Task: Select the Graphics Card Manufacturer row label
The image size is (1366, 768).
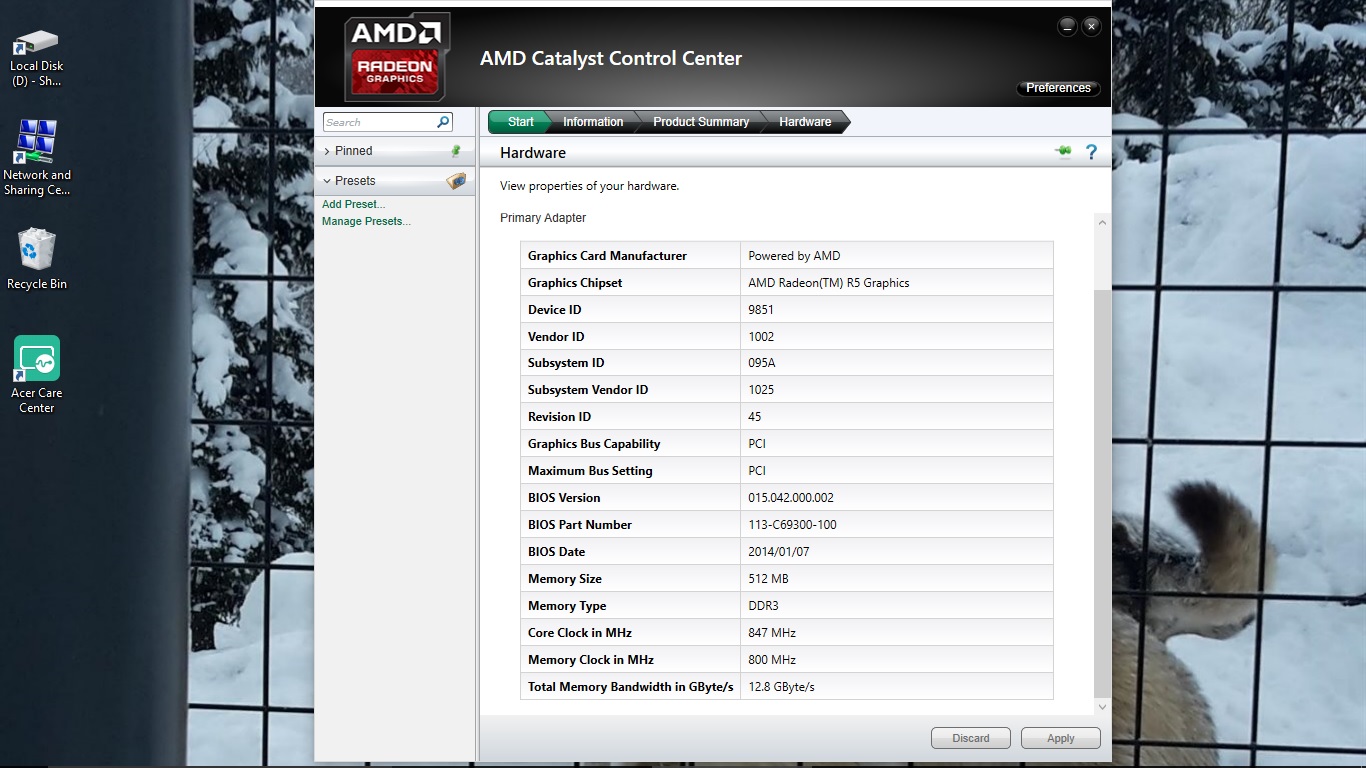Action: pyautogui.click(x=607, y=256)
